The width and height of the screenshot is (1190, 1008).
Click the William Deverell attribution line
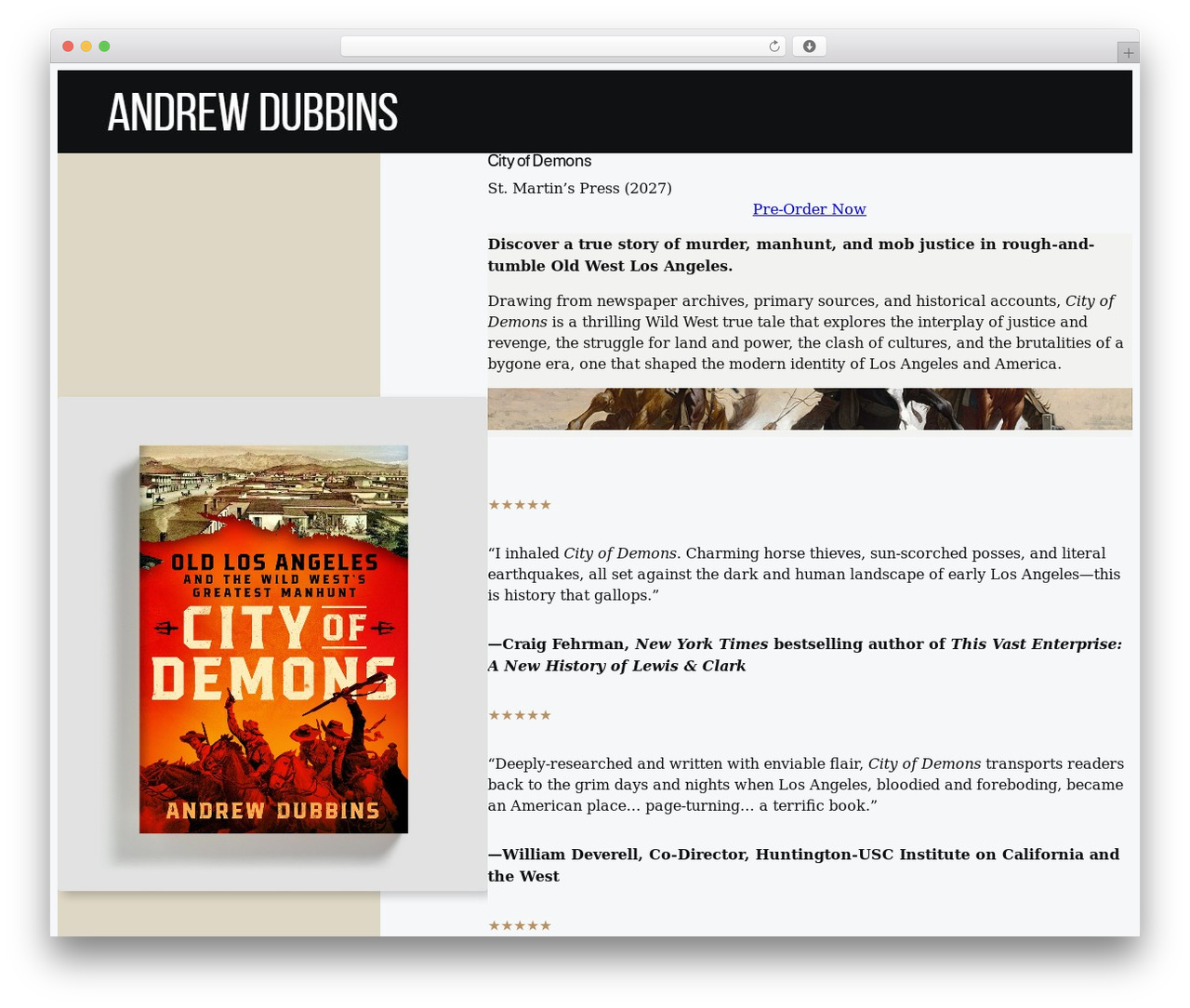[x=803, y=865]
